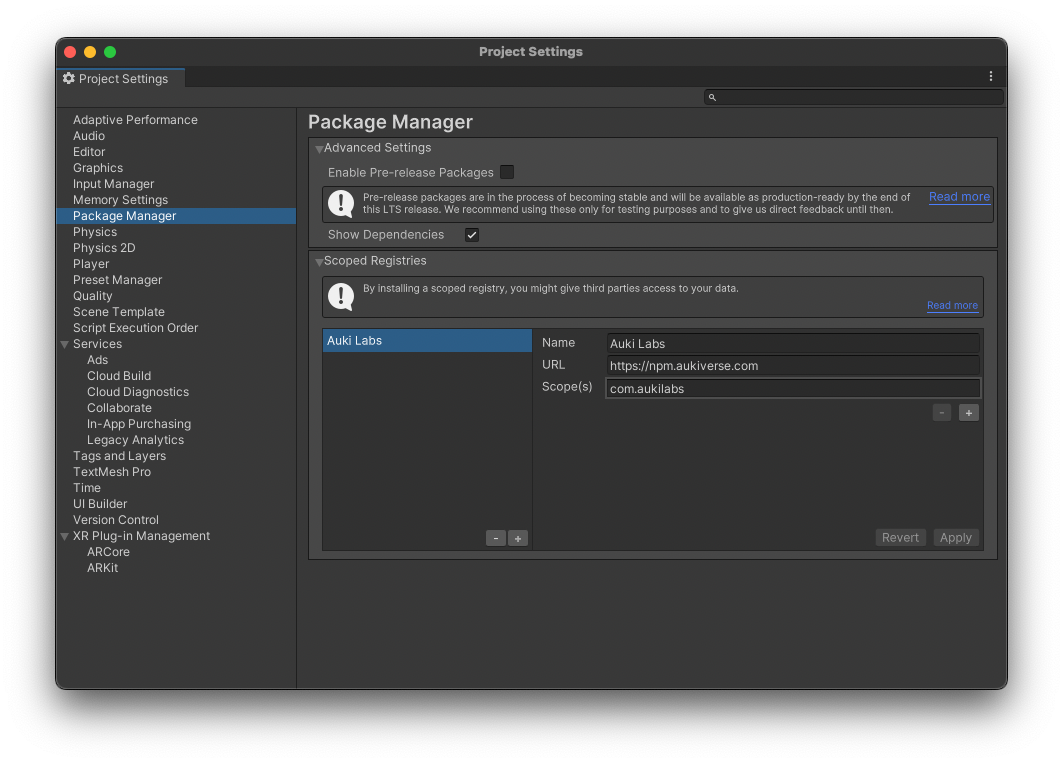
Task: Open Player settings
Action: [91, 264]
